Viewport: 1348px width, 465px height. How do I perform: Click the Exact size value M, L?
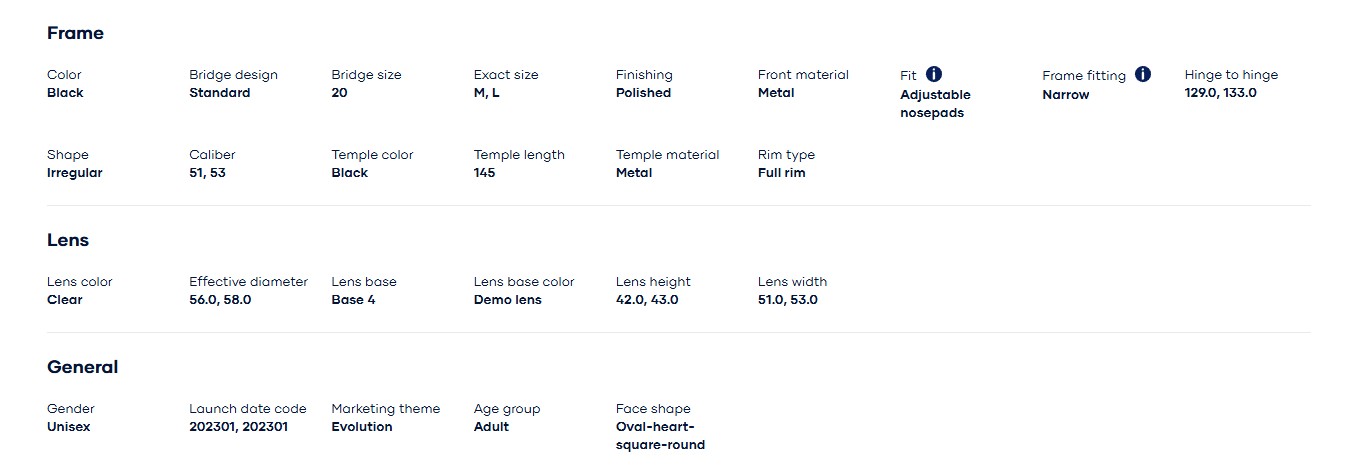(487, 93)
